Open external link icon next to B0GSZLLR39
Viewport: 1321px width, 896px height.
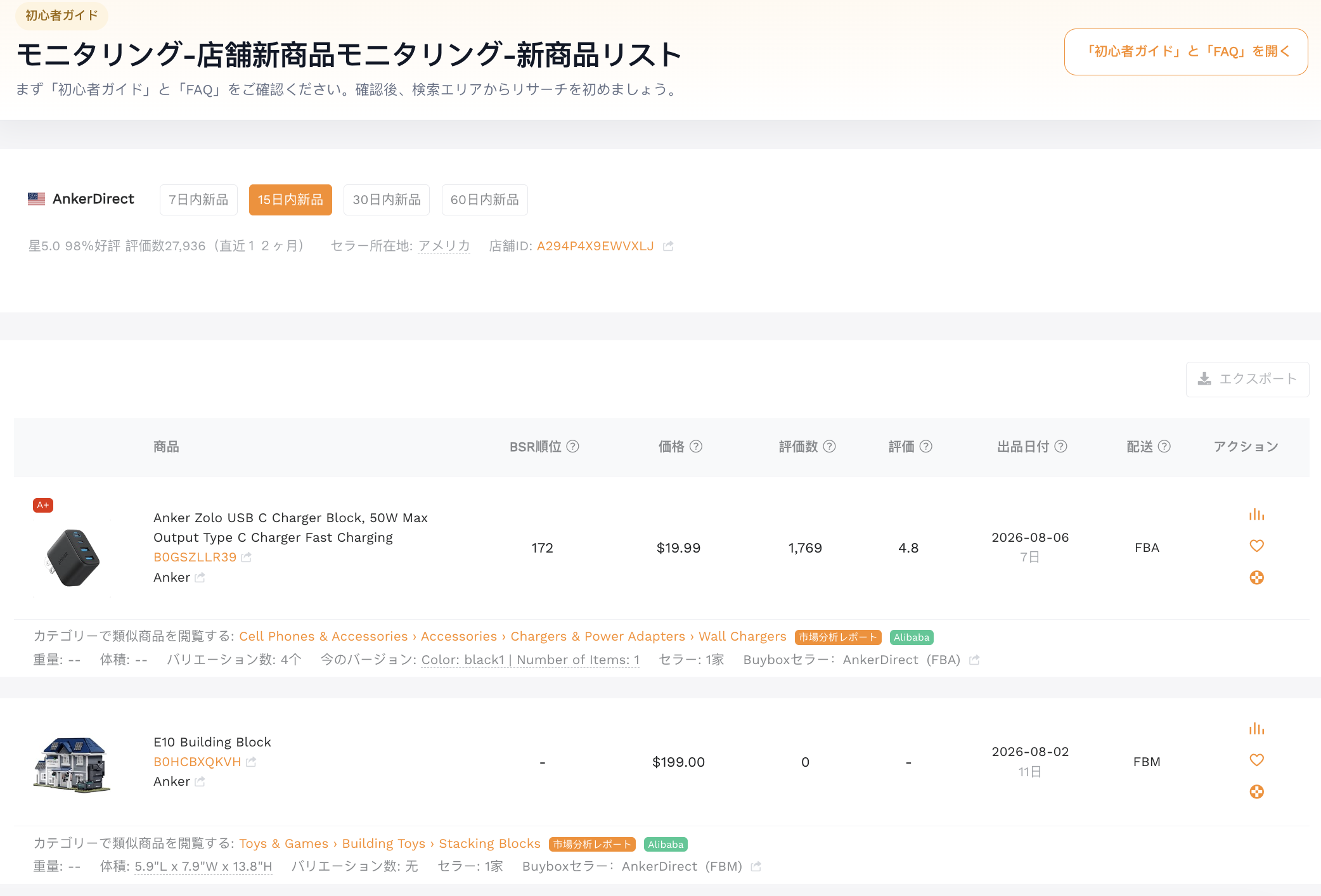click(246, 557)
